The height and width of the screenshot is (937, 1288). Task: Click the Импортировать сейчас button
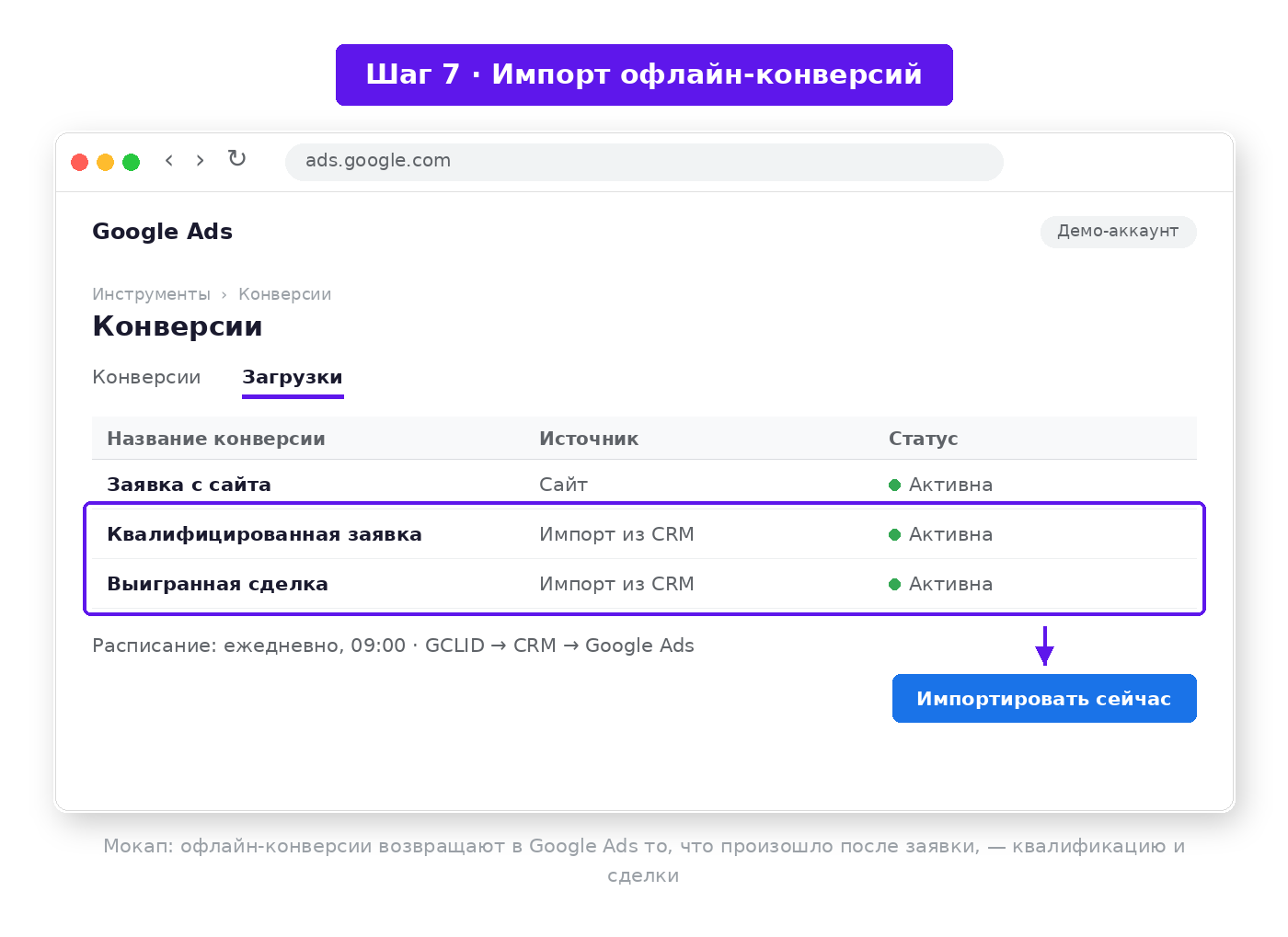(x=1044, y=699)
